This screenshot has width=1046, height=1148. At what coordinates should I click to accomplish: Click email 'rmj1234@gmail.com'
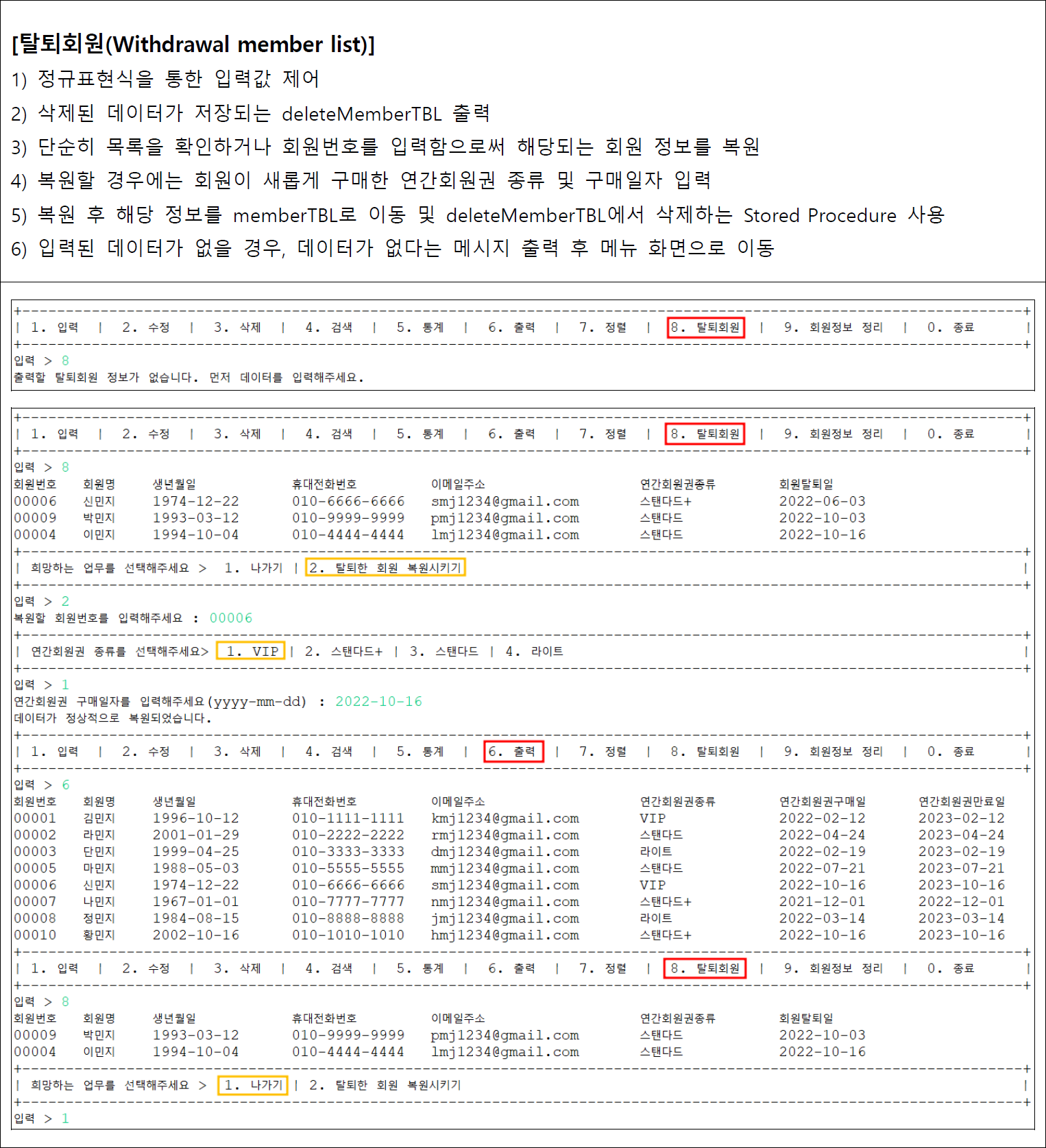(x=505, y=835)
